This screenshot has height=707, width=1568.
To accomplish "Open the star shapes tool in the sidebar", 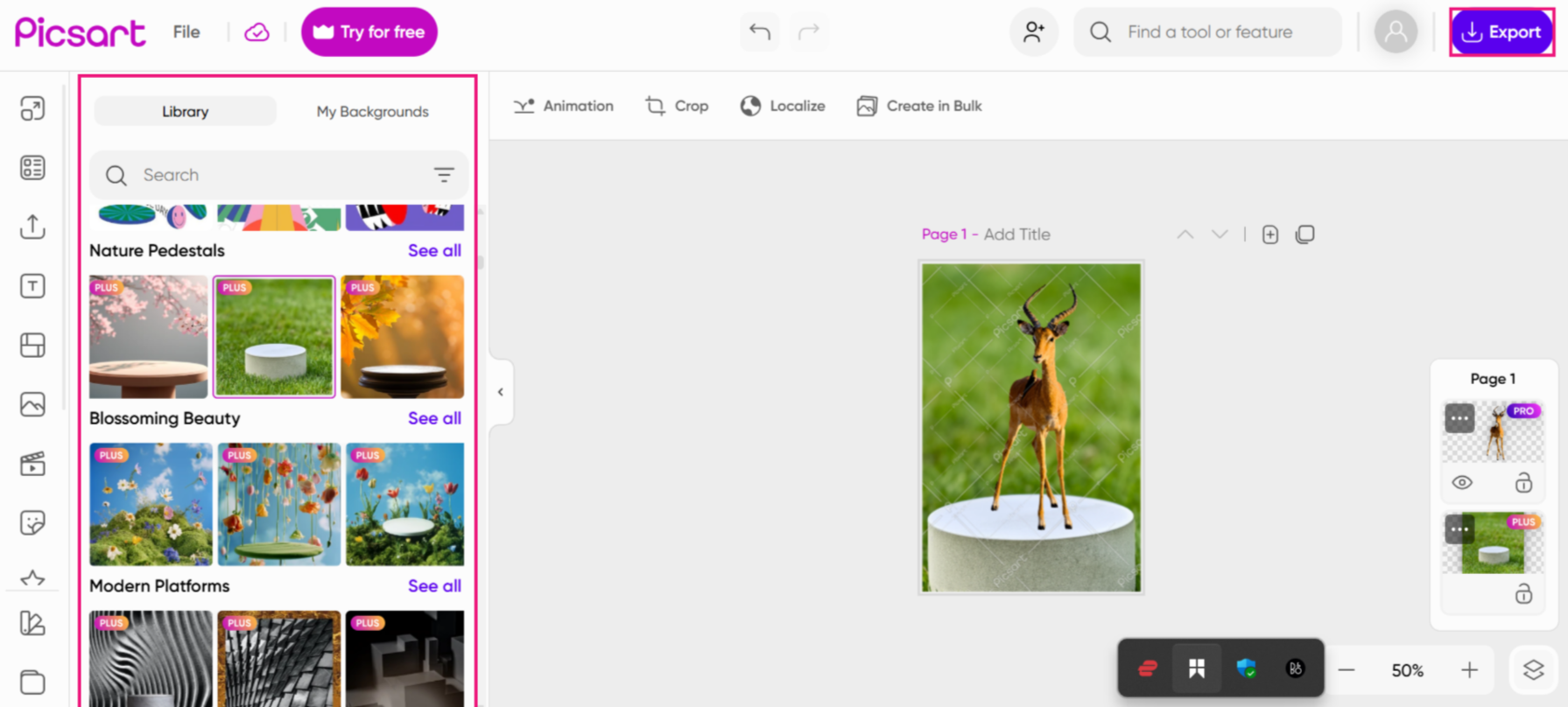I will (32, 577).
